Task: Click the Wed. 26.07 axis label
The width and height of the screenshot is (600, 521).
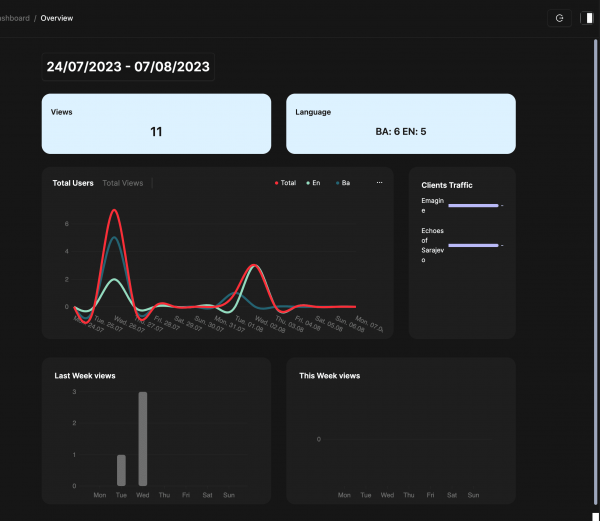Action: coord(129,324)
